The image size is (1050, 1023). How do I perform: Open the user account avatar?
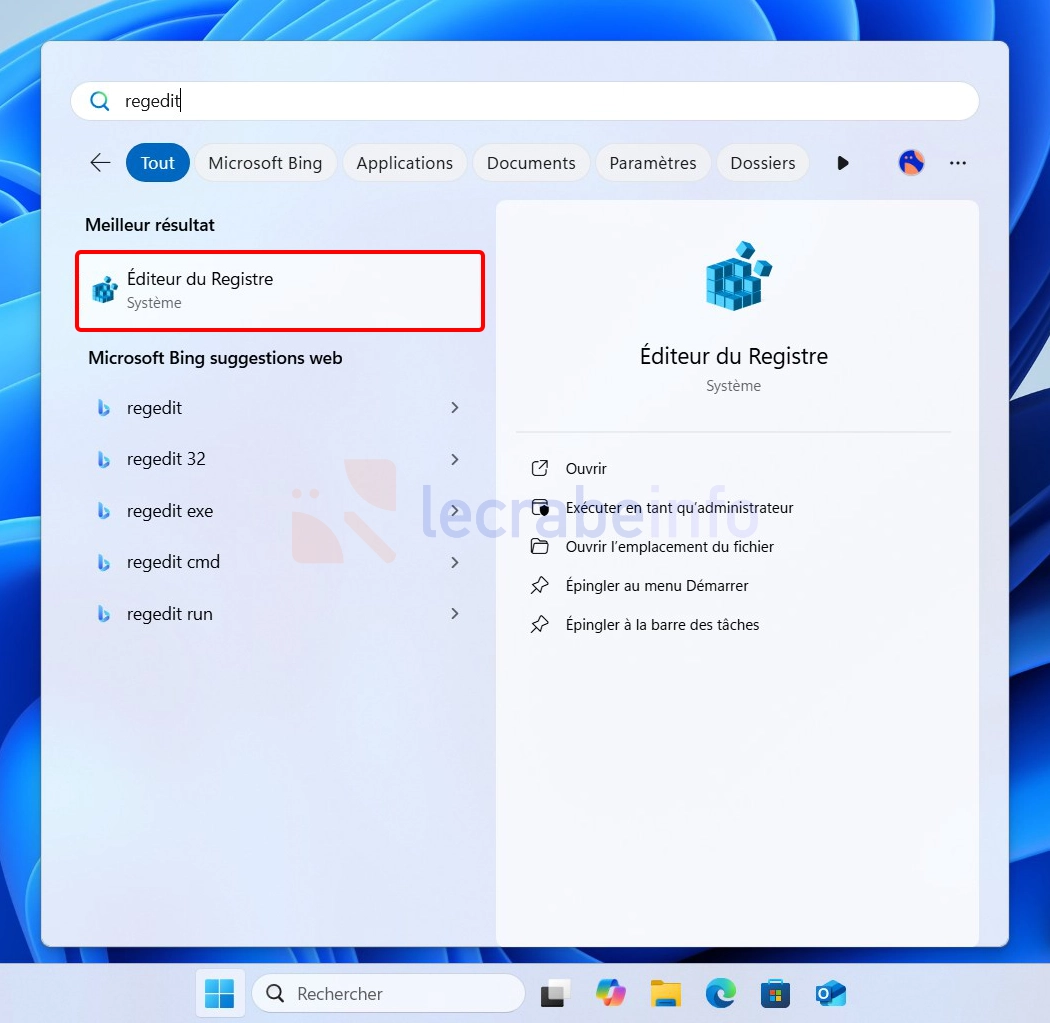click(x=911, y=163)
